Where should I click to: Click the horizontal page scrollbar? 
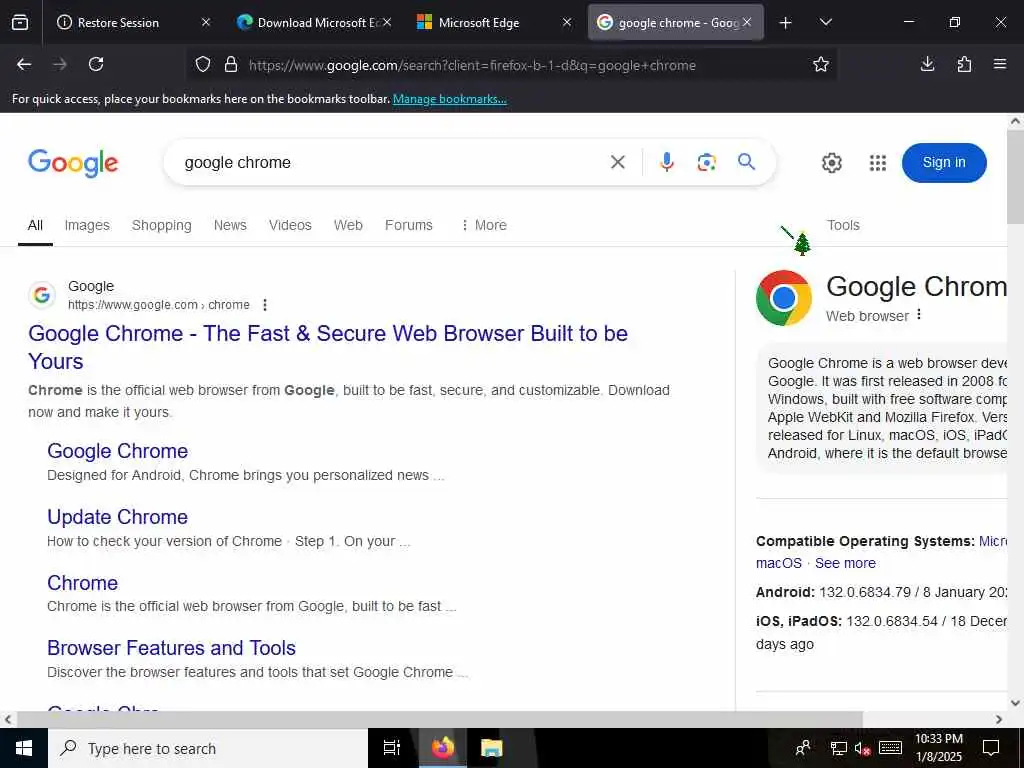[439, 719]
